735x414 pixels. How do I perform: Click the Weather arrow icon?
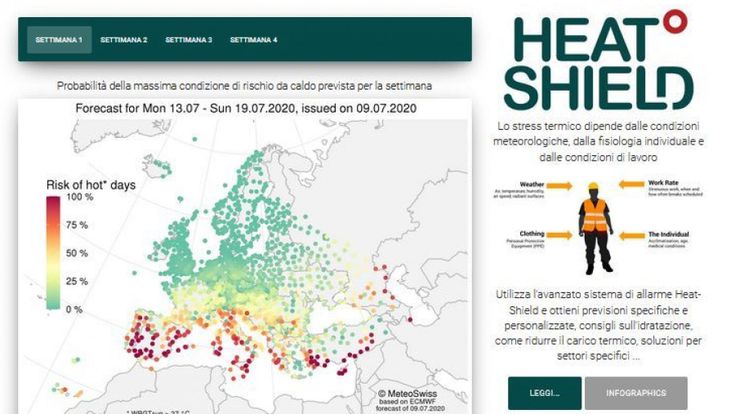point(559,186)
